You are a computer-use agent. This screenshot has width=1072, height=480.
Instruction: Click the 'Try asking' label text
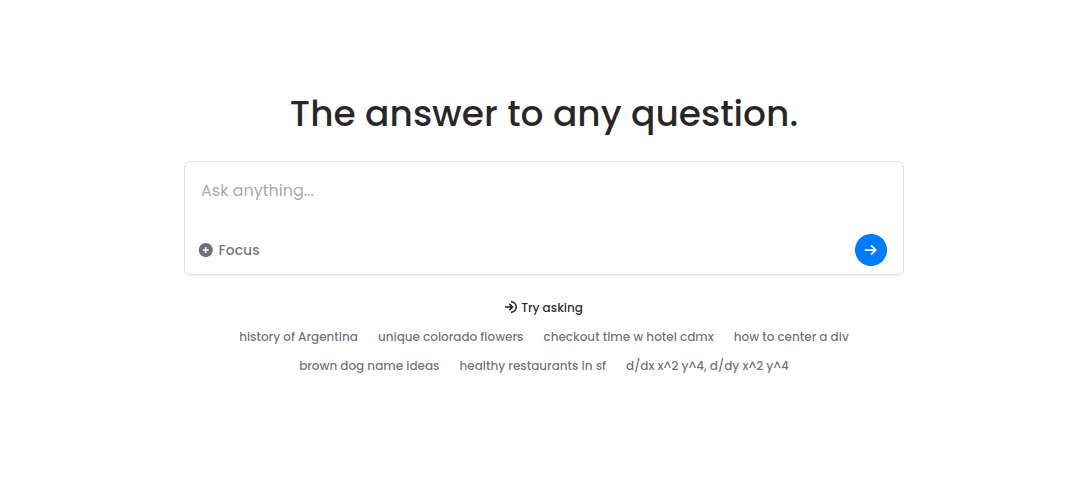552,308
